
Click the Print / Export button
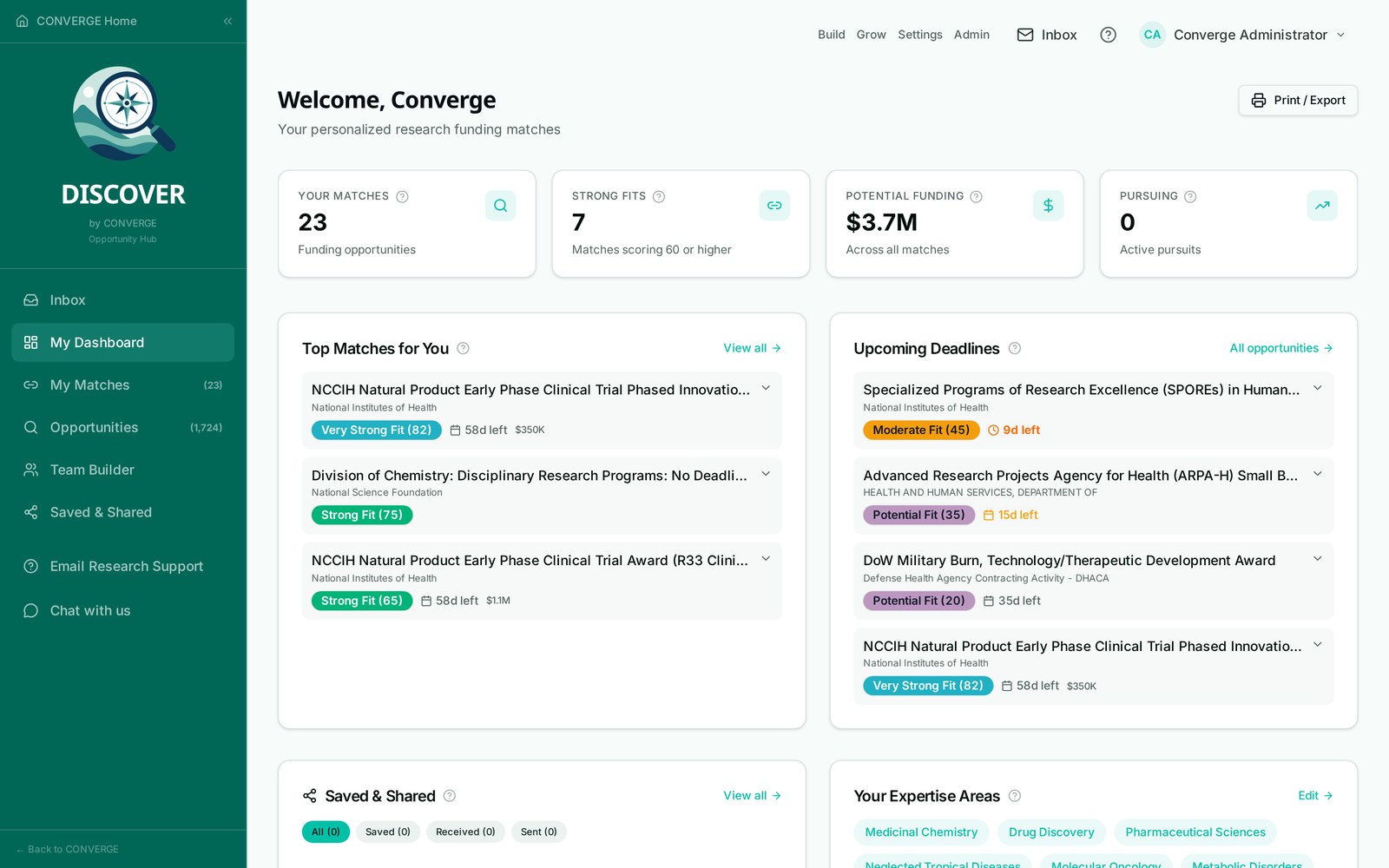tap(1298, 101)
